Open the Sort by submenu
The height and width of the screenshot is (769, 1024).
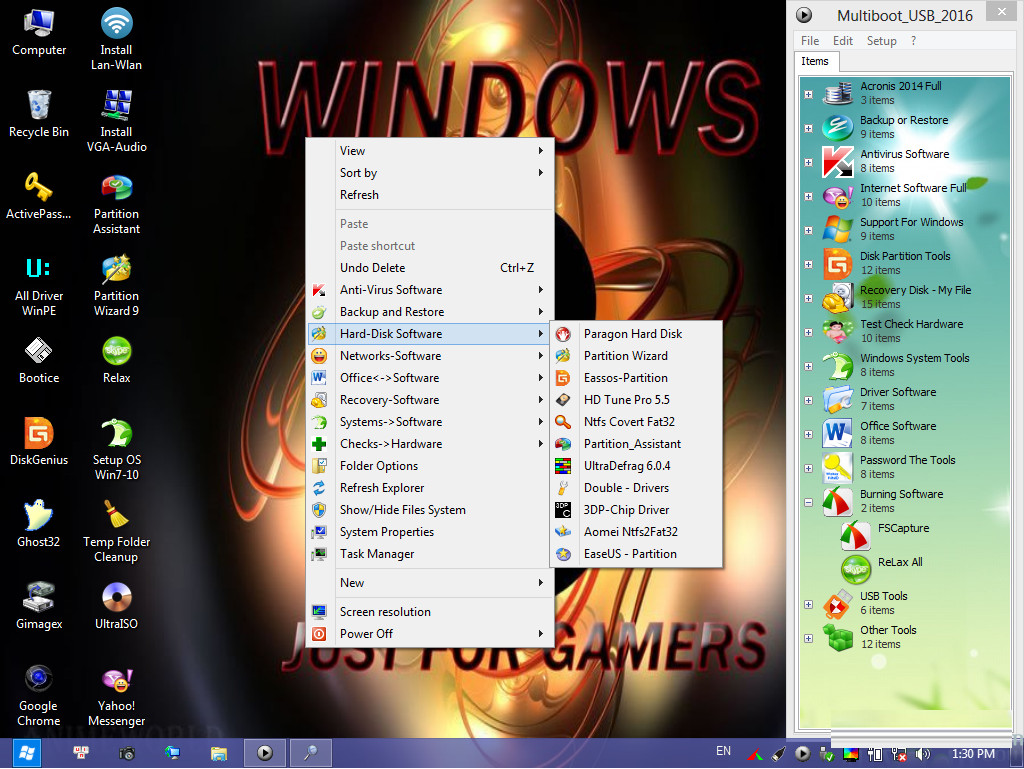click(430, 172)
